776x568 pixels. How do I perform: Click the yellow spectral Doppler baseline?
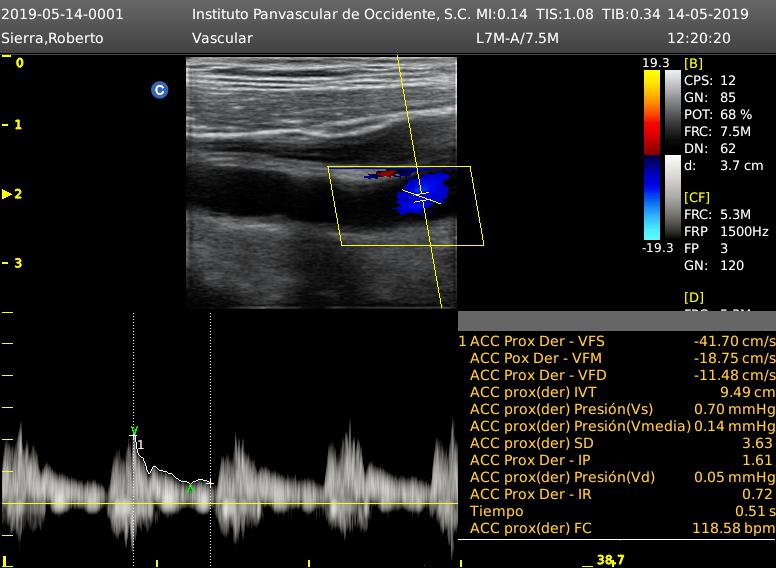pos(230,504)
